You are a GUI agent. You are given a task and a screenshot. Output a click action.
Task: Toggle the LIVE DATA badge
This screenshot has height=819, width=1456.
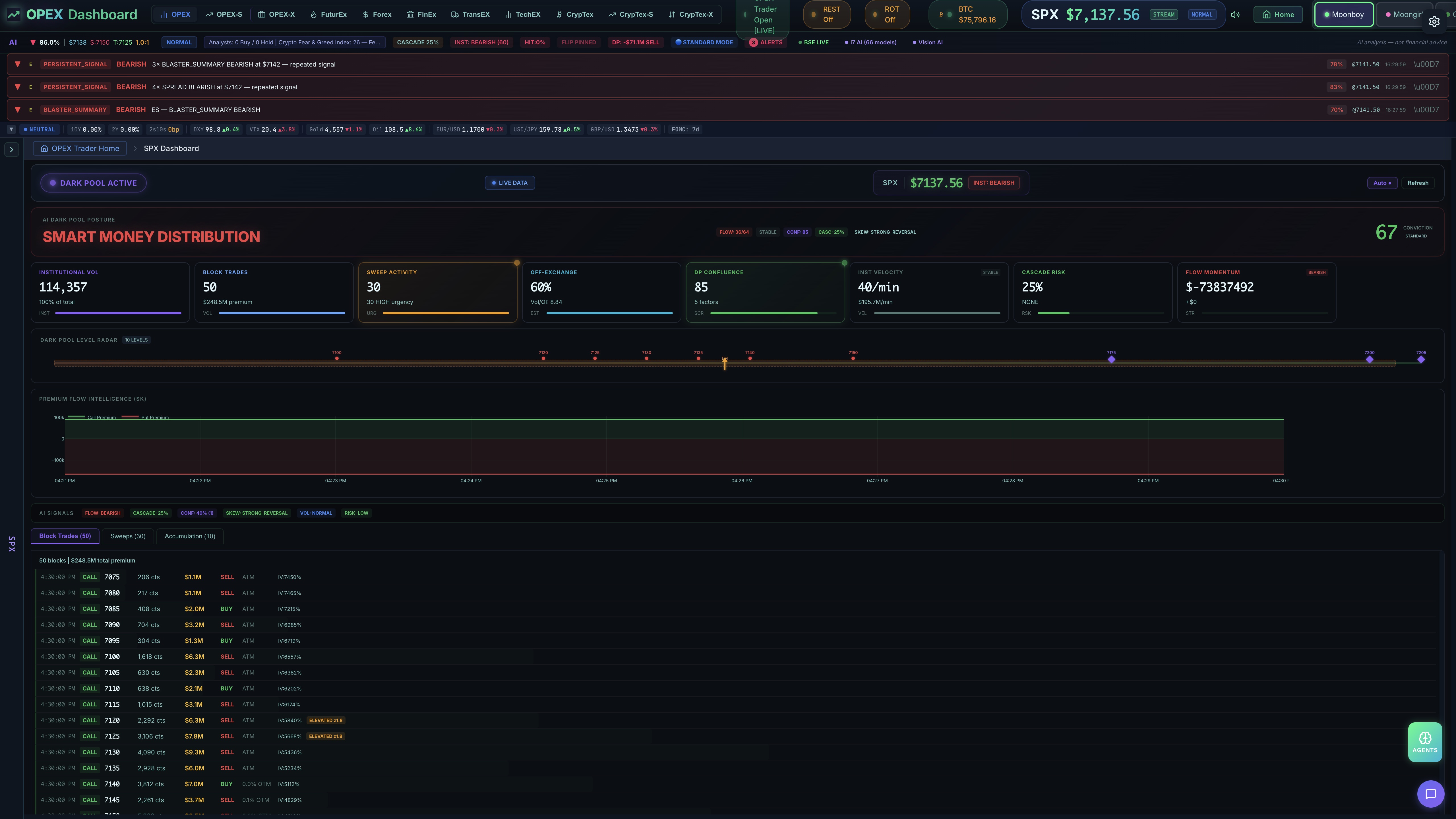pyautogui.click(x=510, y=183)
